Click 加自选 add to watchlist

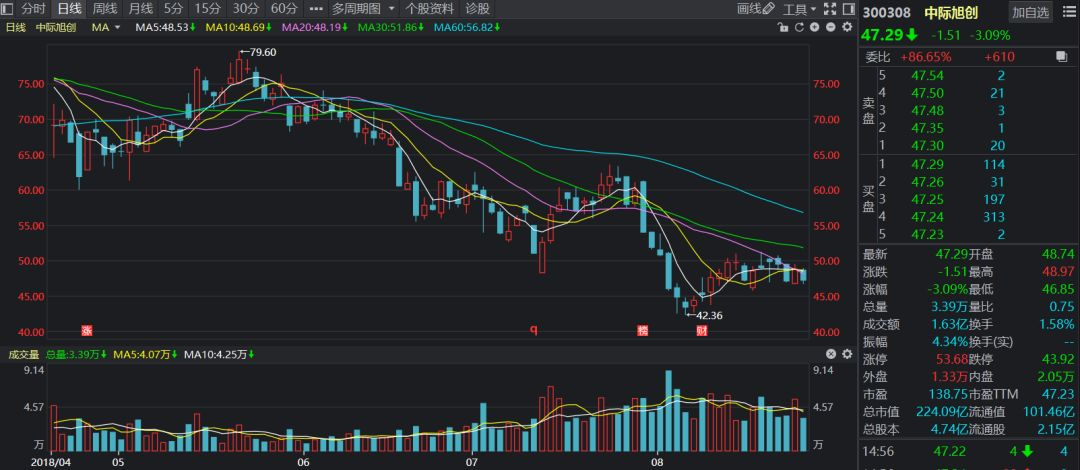coord(1031,12)
